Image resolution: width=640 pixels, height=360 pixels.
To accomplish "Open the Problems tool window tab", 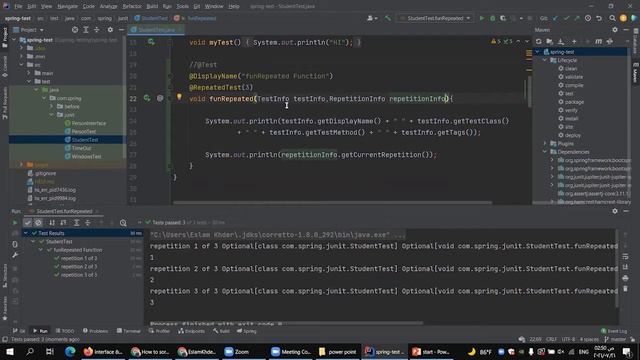I will tap(95, 331).
